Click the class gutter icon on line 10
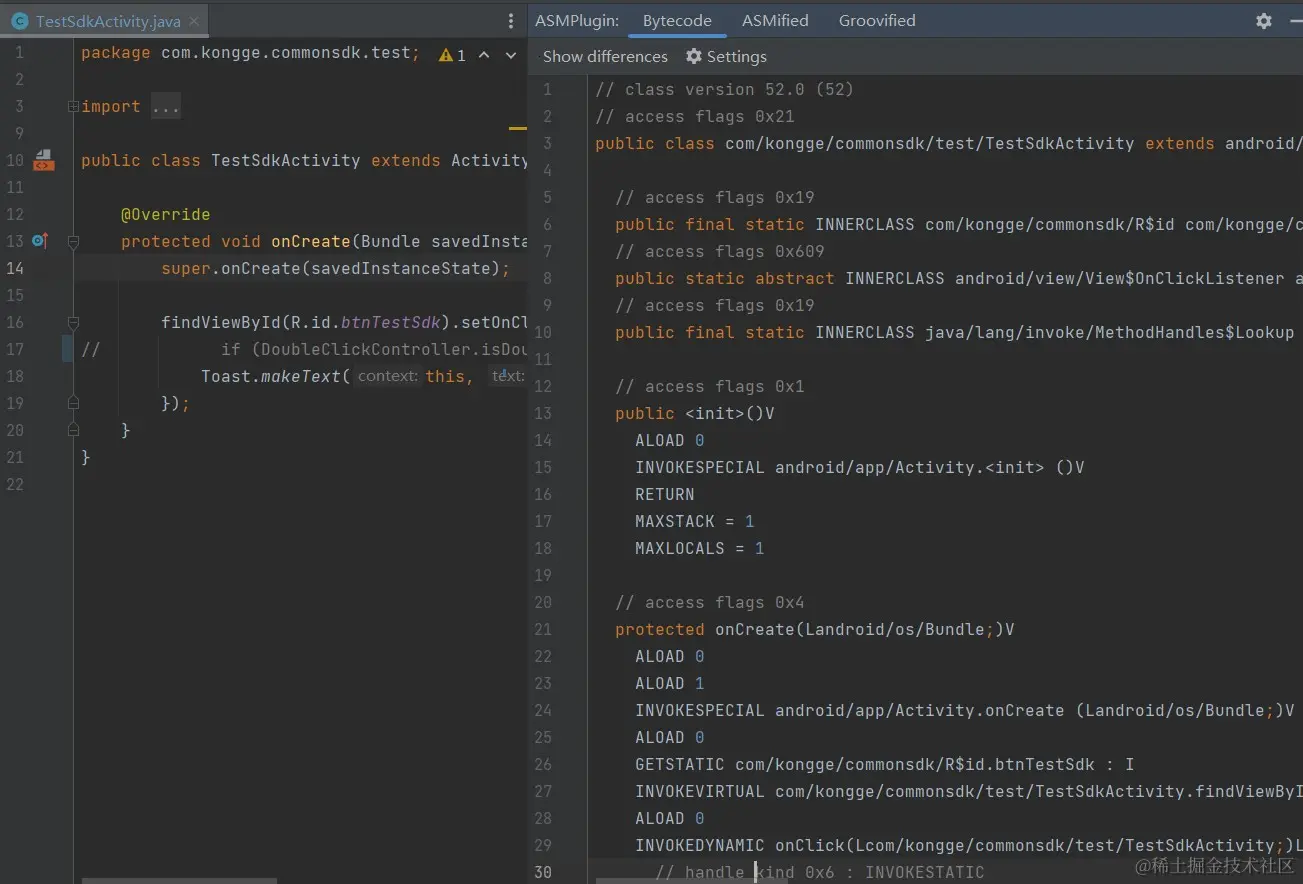 click(44, 160)
